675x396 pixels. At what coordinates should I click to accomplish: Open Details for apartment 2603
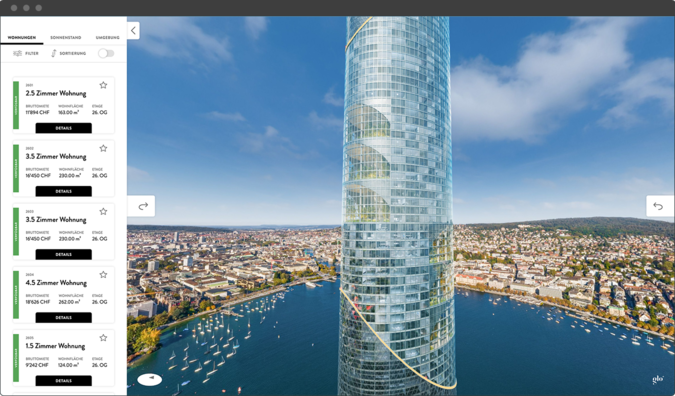point(64,254)
